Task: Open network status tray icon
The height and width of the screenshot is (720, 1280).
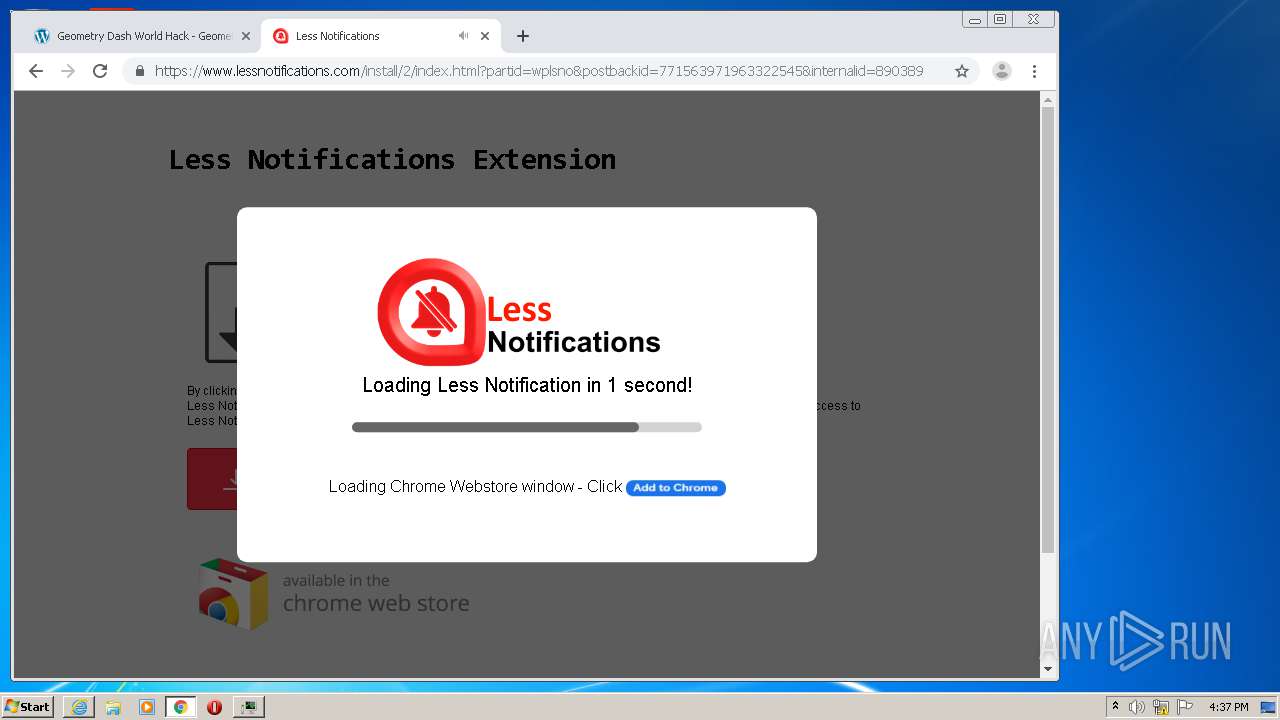Action: click(x=1161, y=707)
